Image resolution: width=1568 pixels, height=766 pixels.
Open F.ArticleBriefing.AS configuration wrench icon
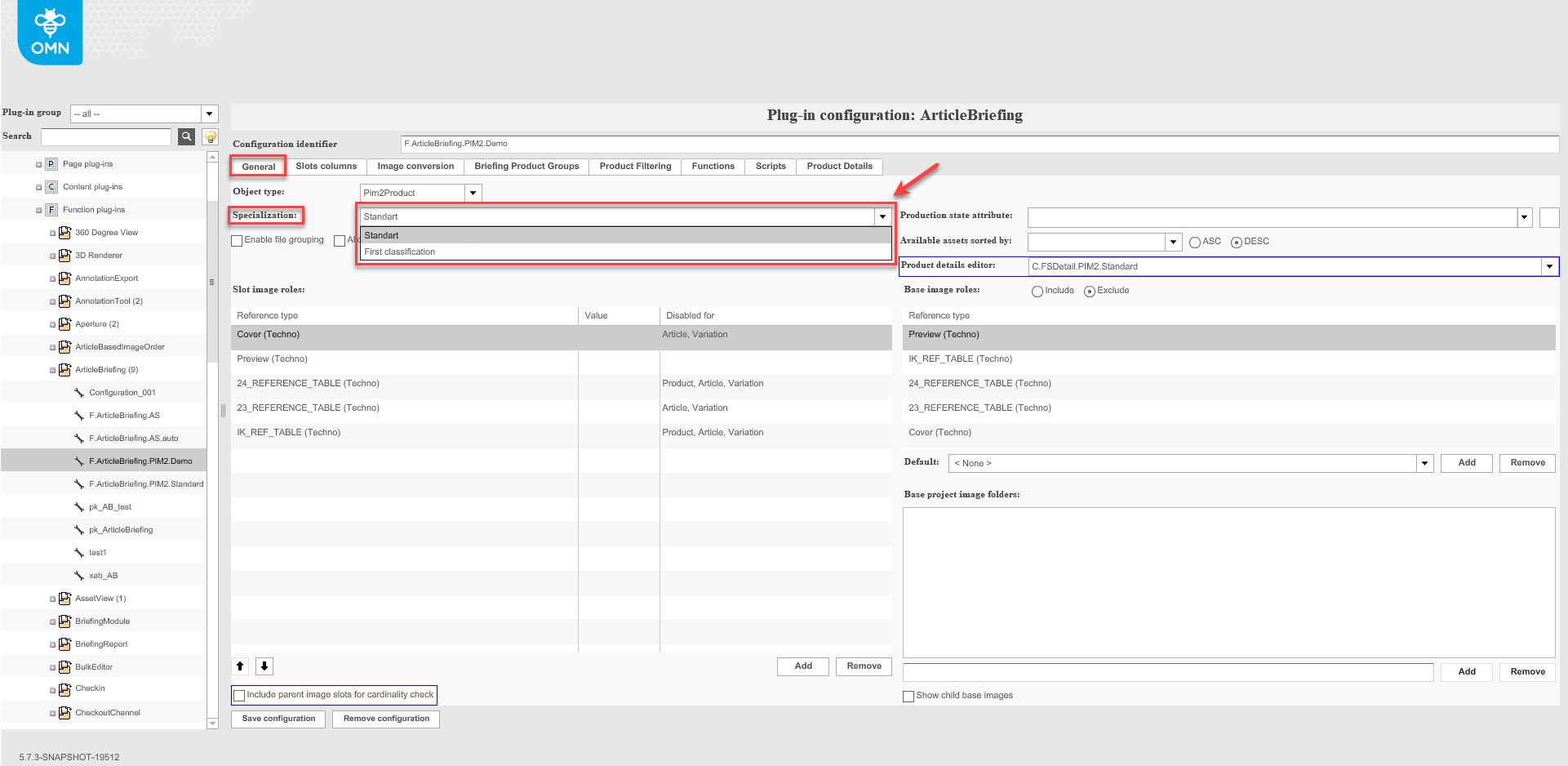click(79, 416)
